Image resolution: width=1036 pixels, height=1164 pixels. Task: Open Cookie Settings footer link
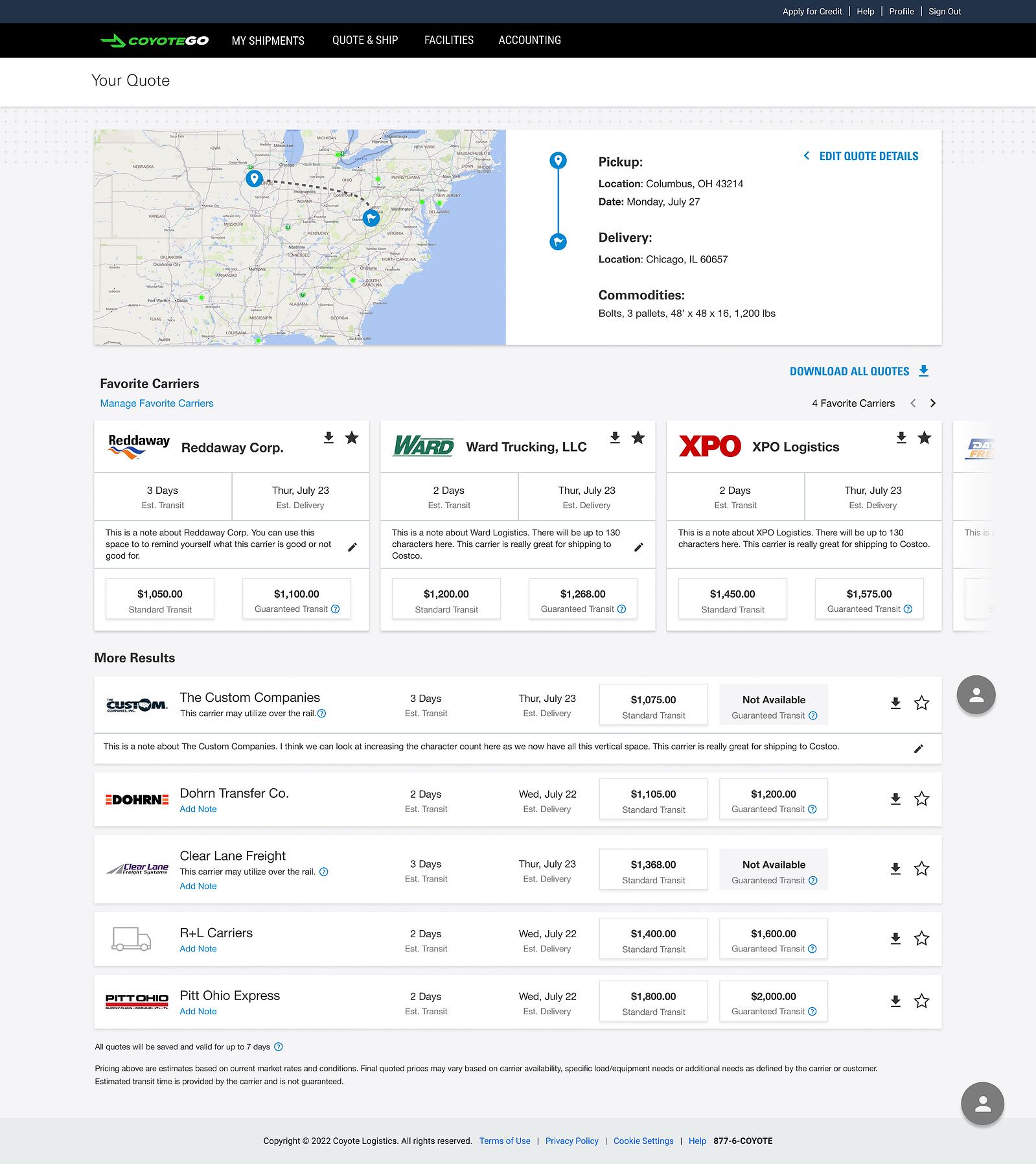tap(643, 1141)
